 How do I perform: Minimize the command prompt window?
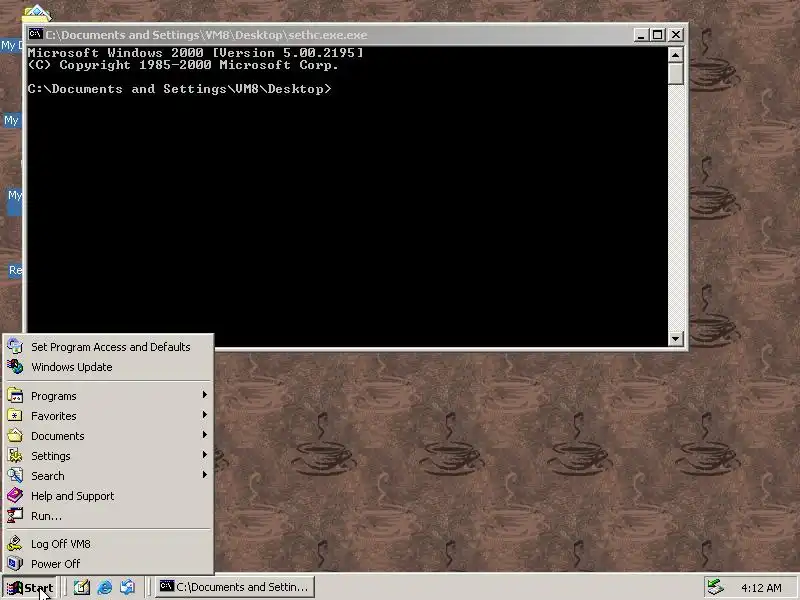click(641, 35)
